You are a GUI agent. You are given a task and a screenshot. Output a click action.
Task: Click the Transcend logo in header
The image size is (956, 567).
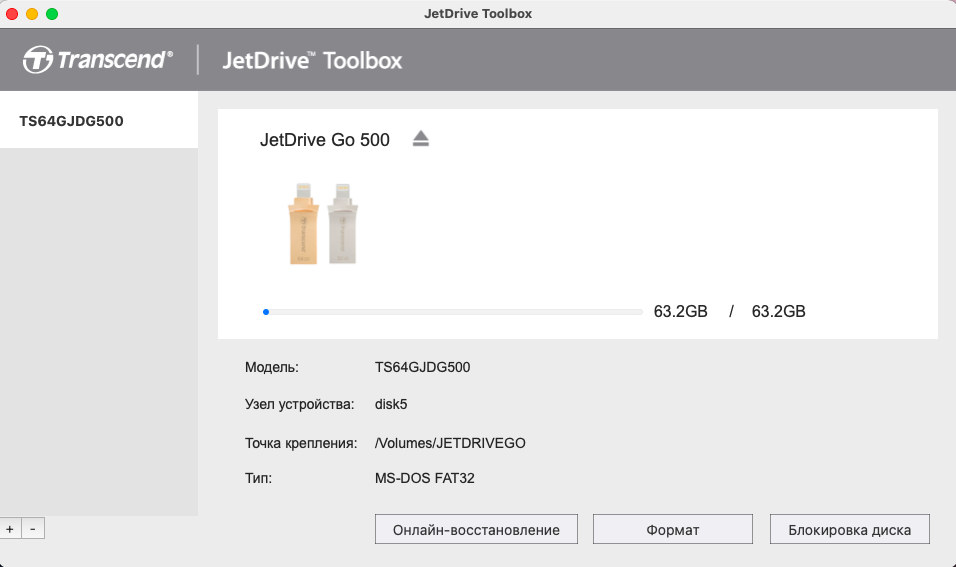(98, 60)
